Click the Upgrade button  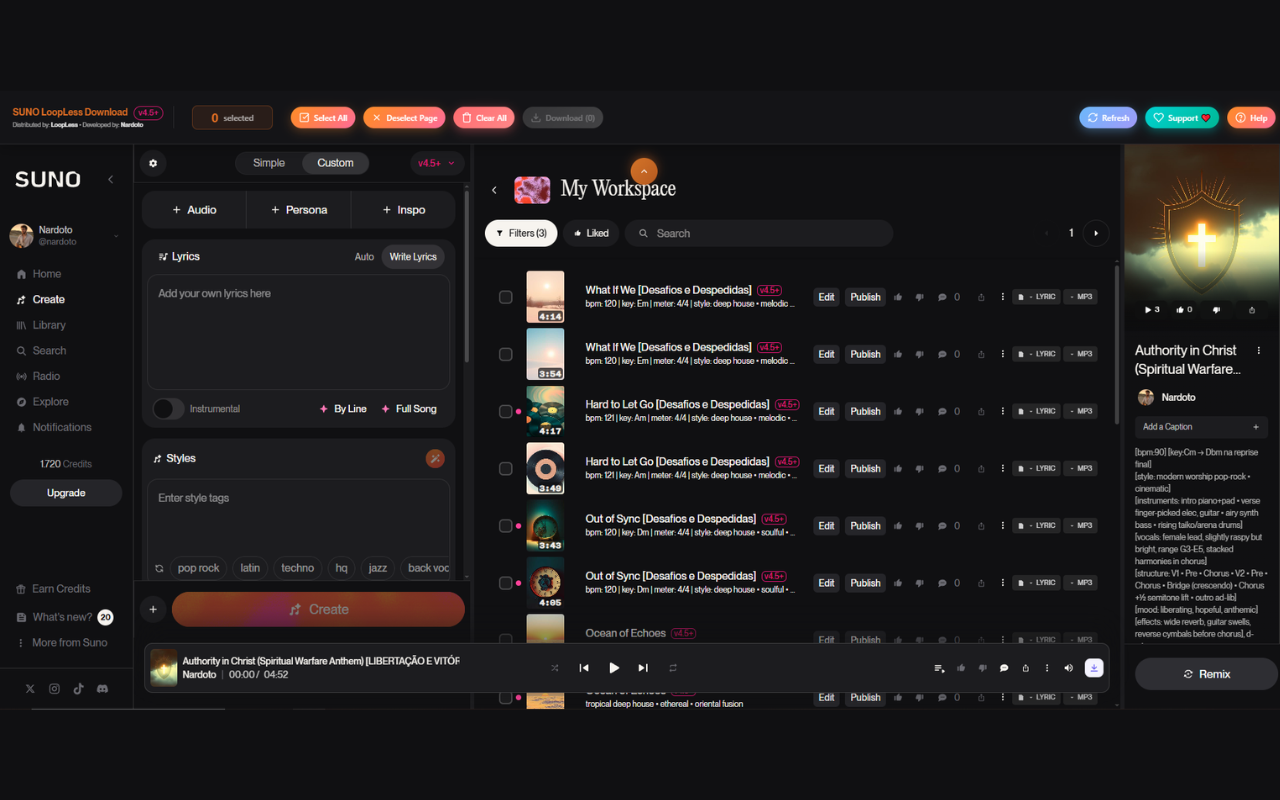pos(66,493)
